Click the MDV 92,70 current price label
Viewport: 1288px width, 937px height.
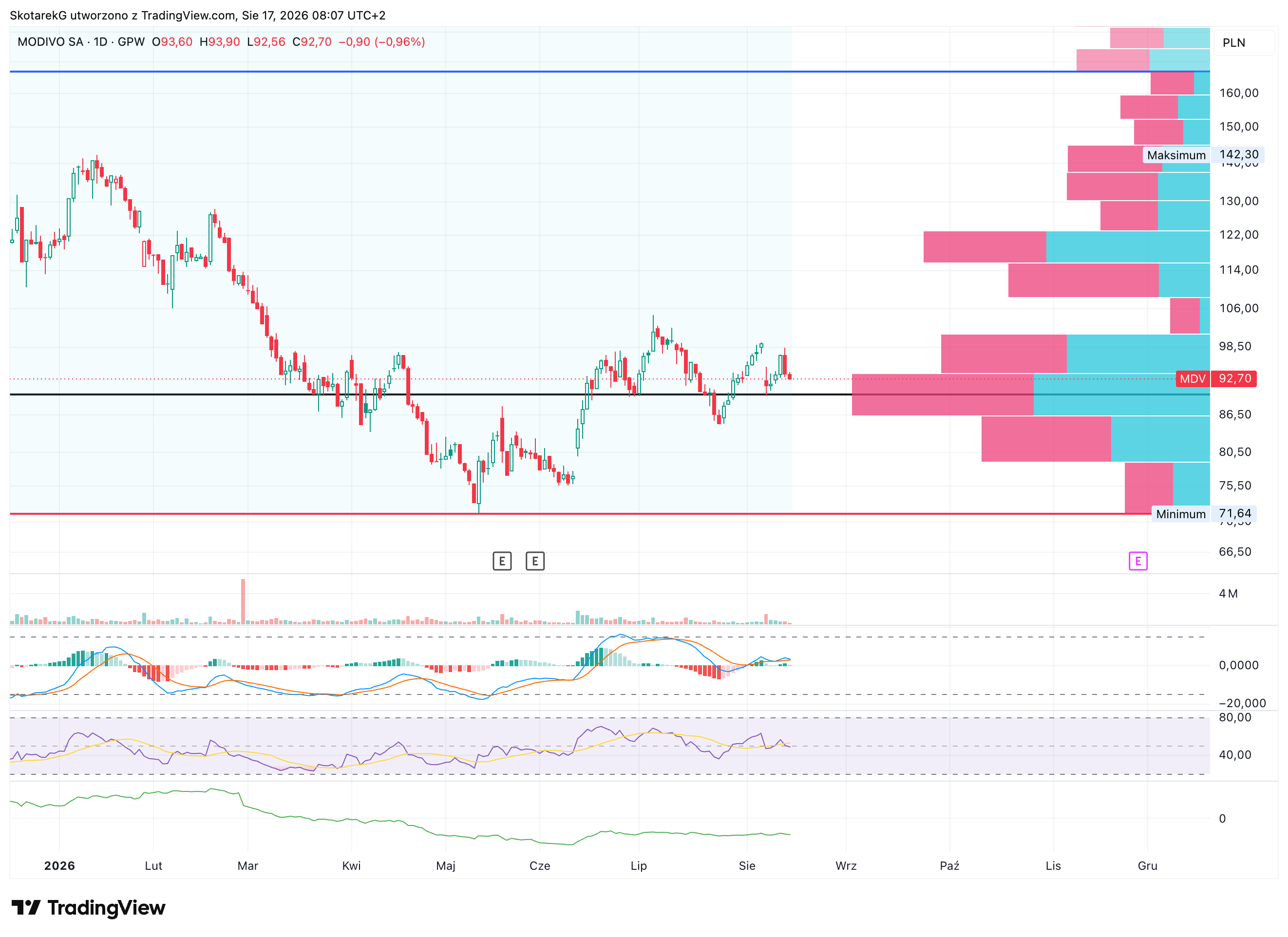pyautogui.click(x=1216, y=379)
